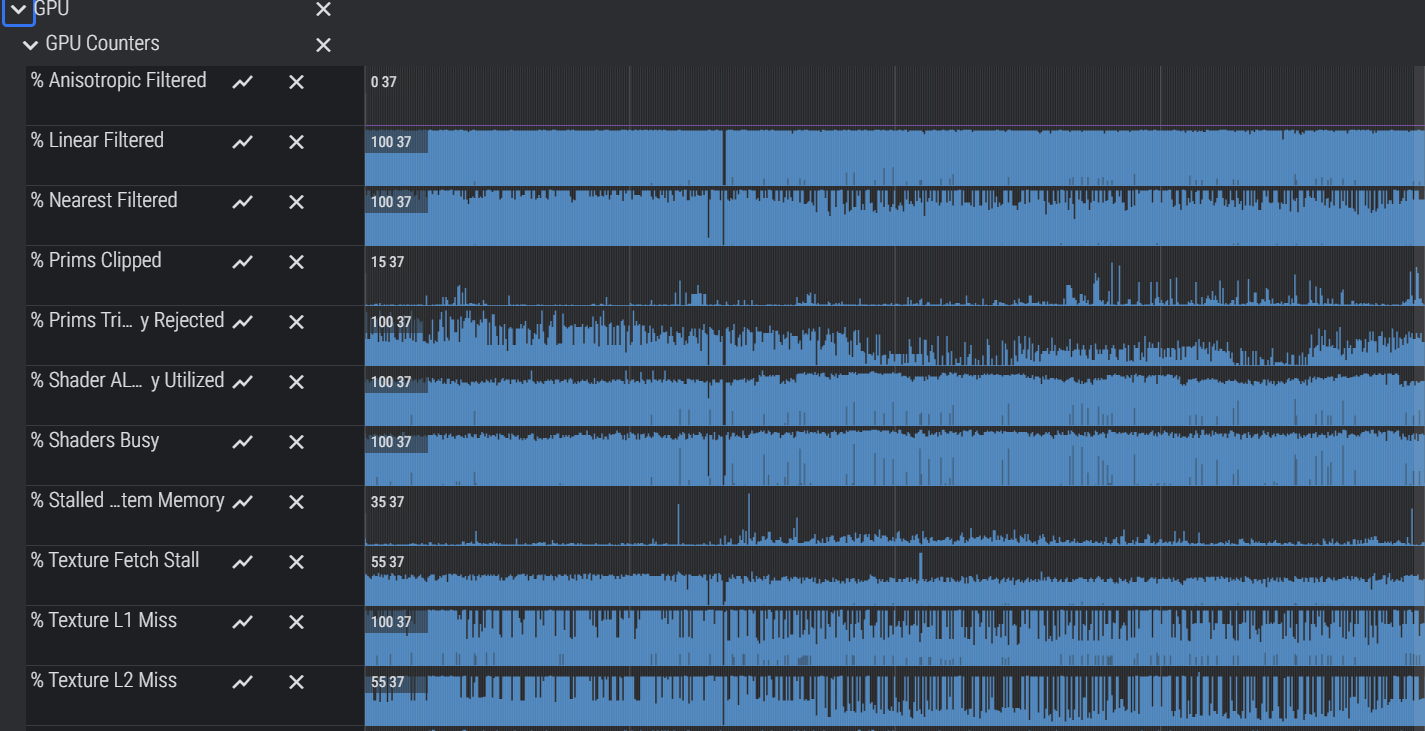The width and height of the screenshot is (1425, 731).
Task: Remove the % Shaders Busy track
Action: [x=296, y=442]
